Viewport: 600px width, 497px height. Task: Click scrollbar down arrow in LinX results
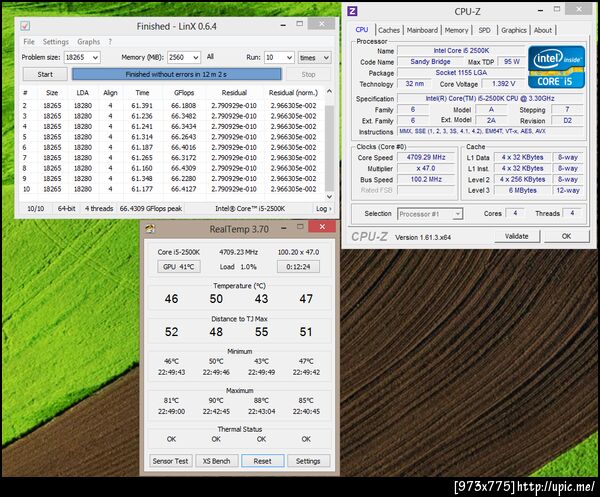click(329, 196)
